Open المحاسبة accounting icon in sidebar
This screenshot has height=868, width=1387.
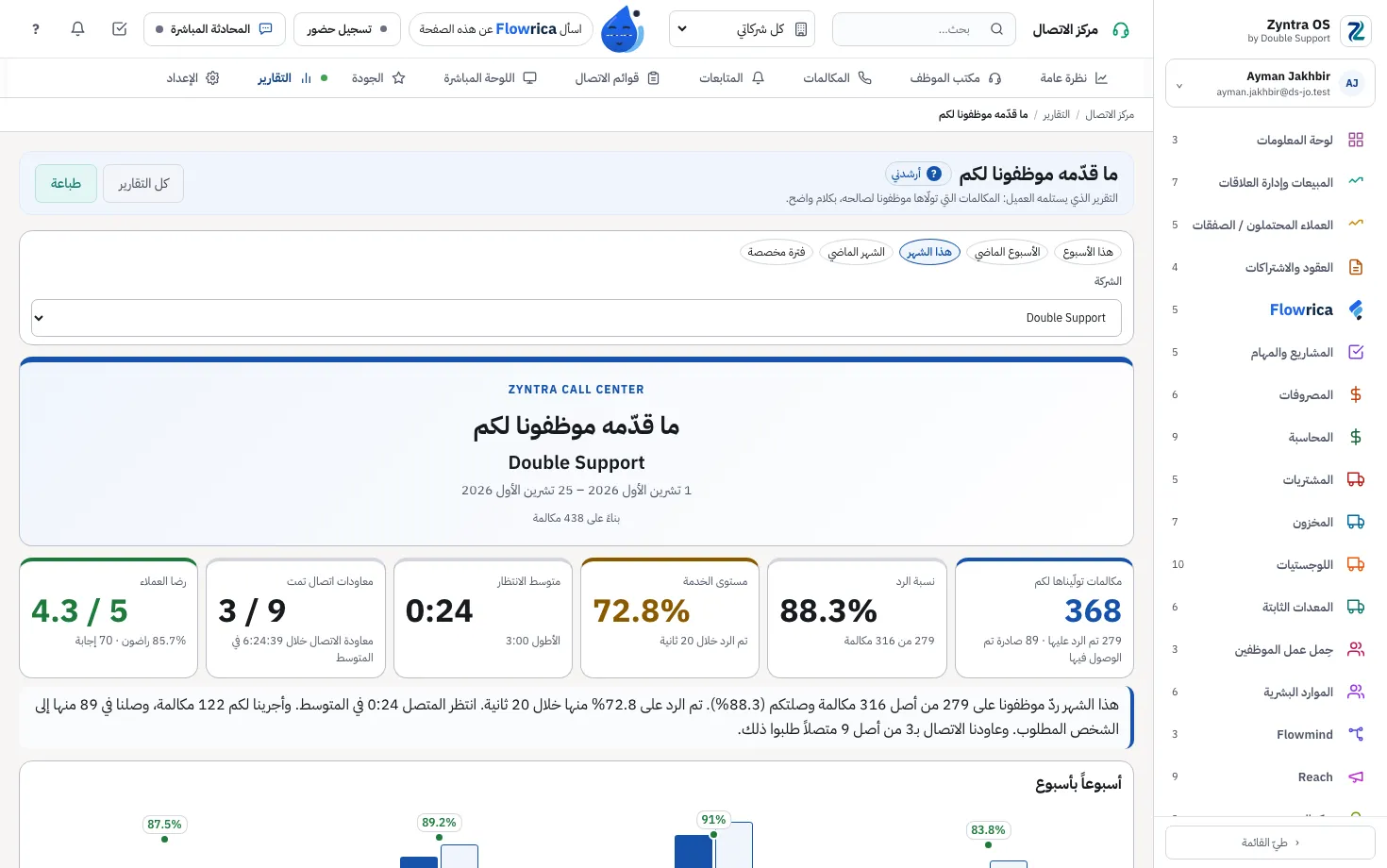pyautogui.click(x=1356, y=437)
